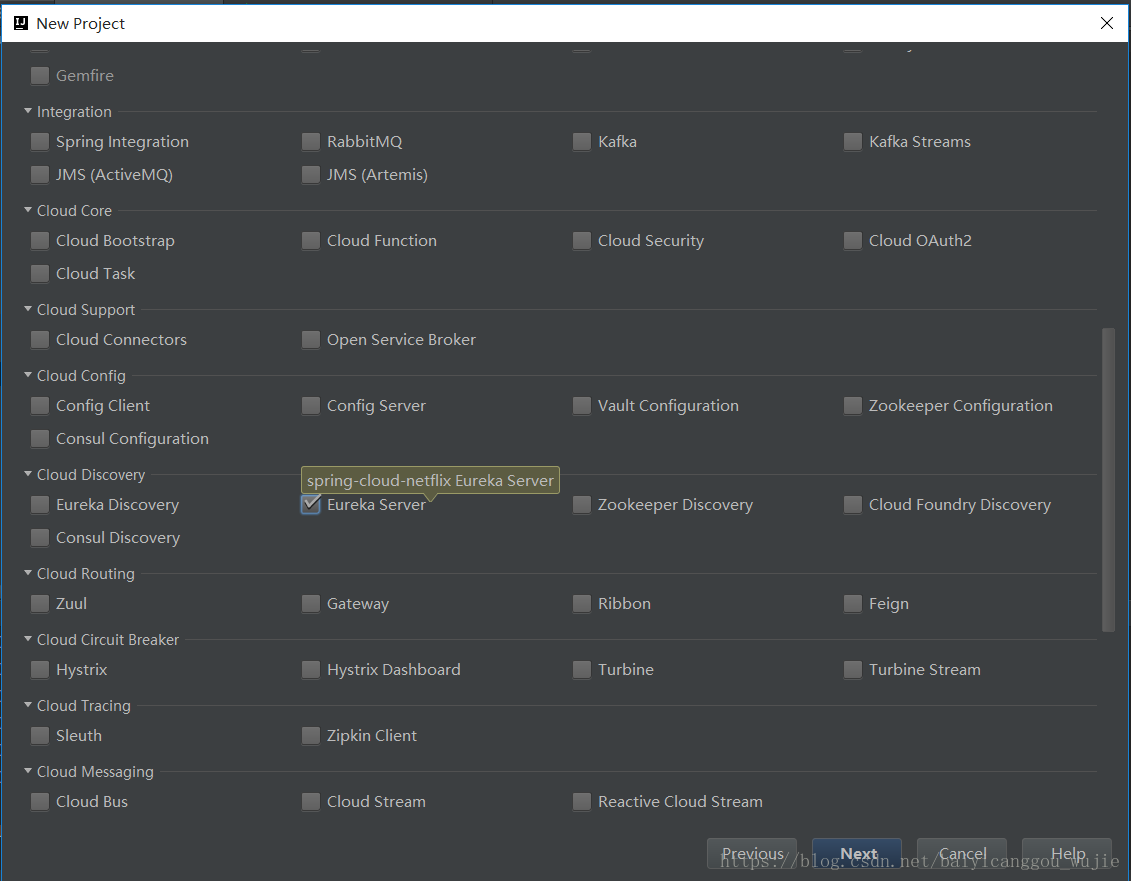Collapse the Cloud Discovery section
This screenshot has height=881, width=1131.
point(28,474)
